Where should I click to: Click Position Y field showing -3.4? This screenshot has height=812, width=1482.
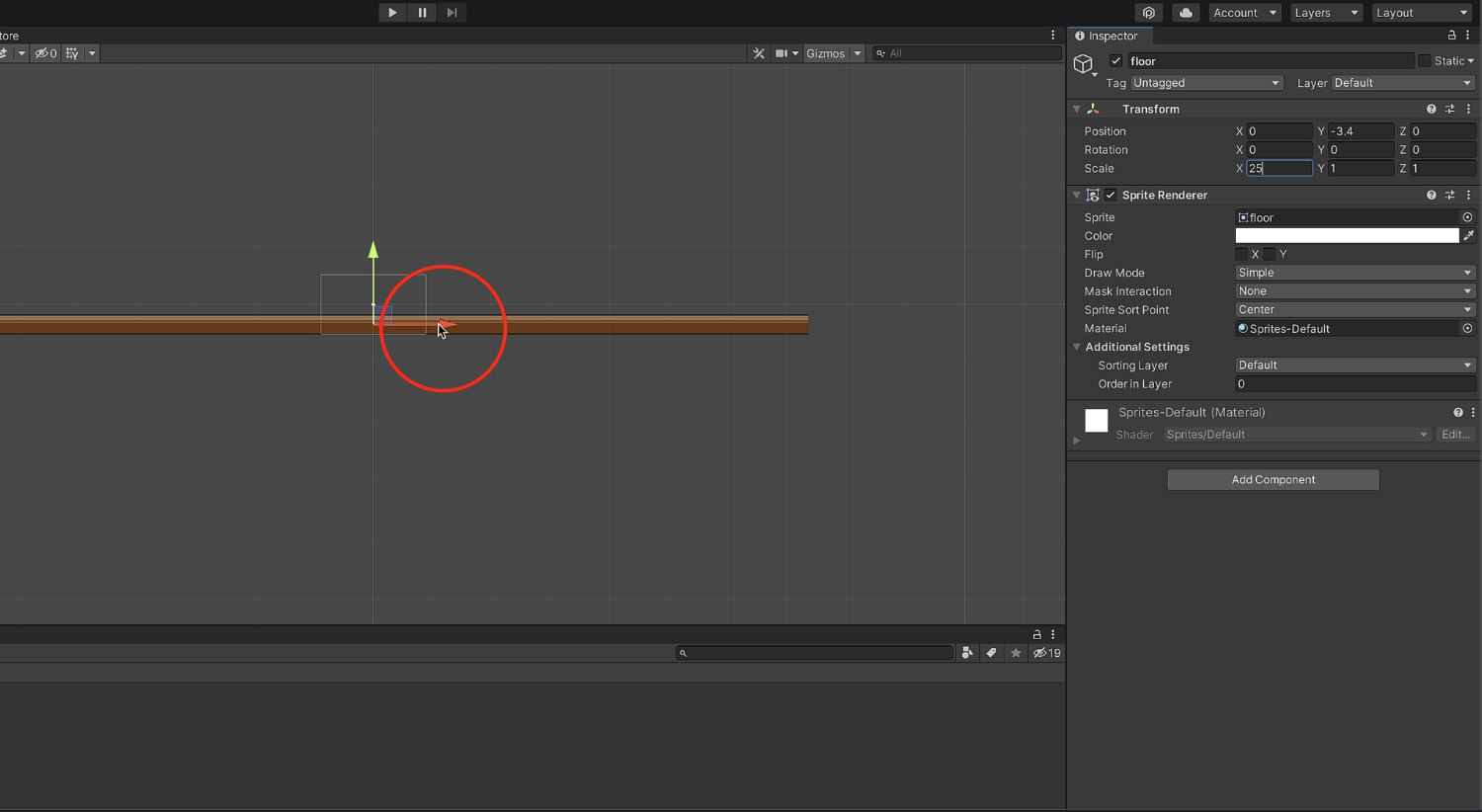click(1360, 131)
